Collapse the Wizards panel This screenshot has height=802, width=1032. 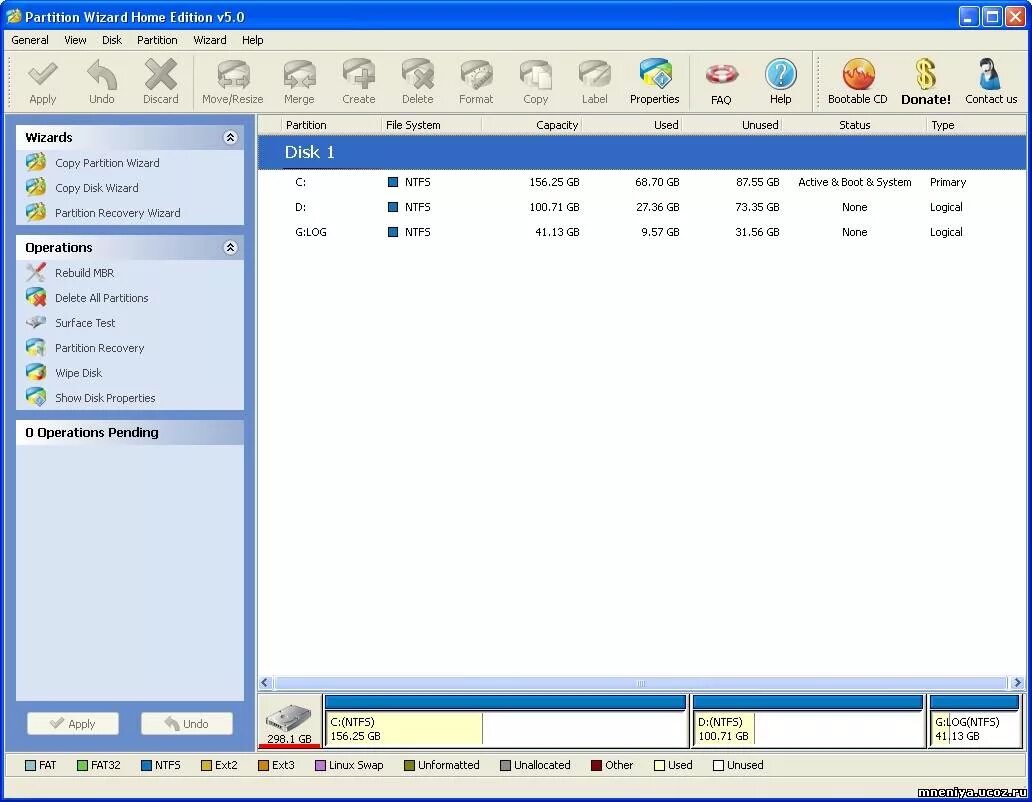[230, 137]
